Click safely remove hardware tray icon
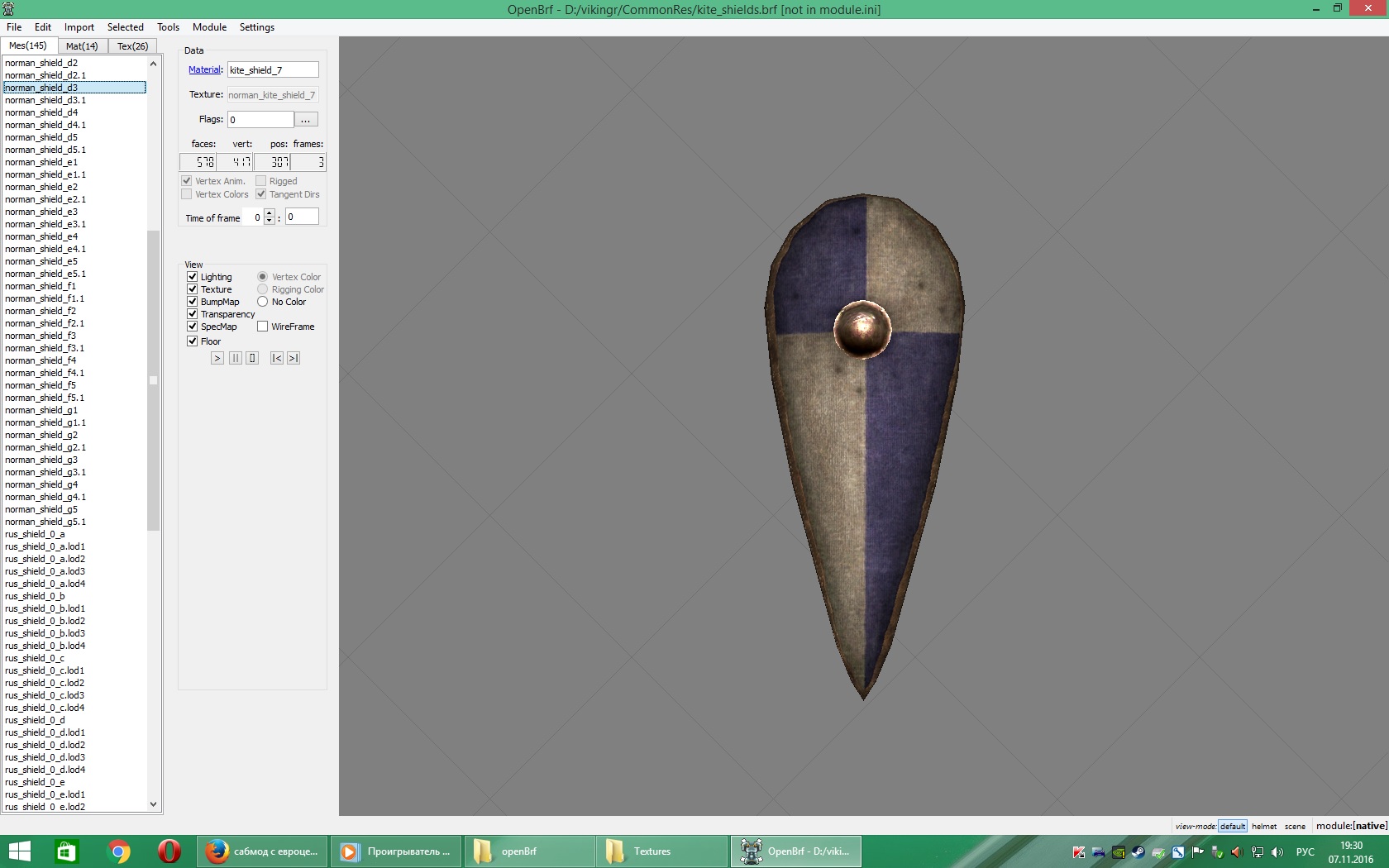 click(x=1217, y=851)
